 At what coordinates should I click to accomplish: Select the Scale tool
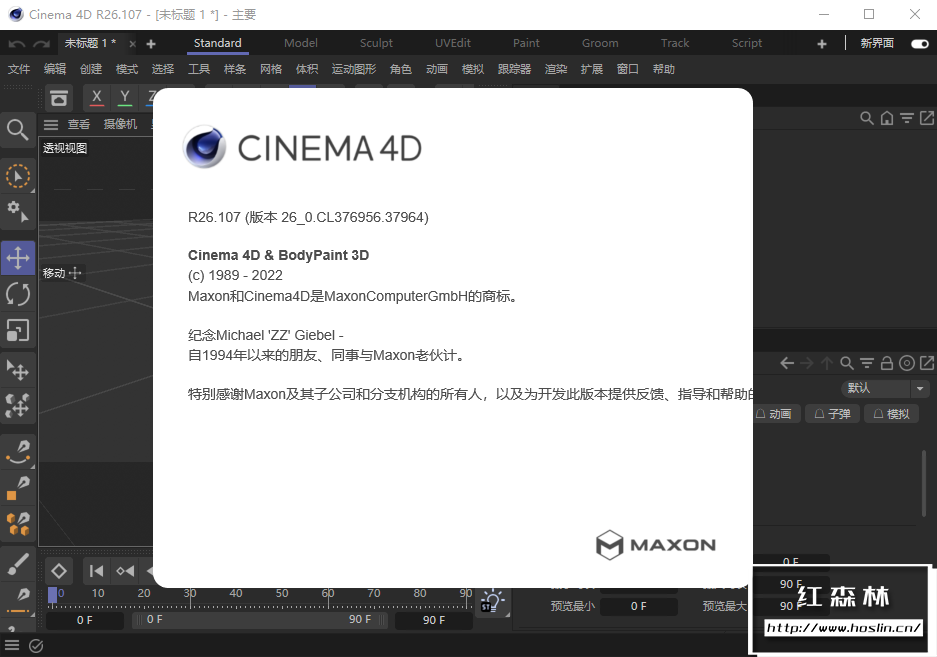pyautogui.click(x=18, y=330)
